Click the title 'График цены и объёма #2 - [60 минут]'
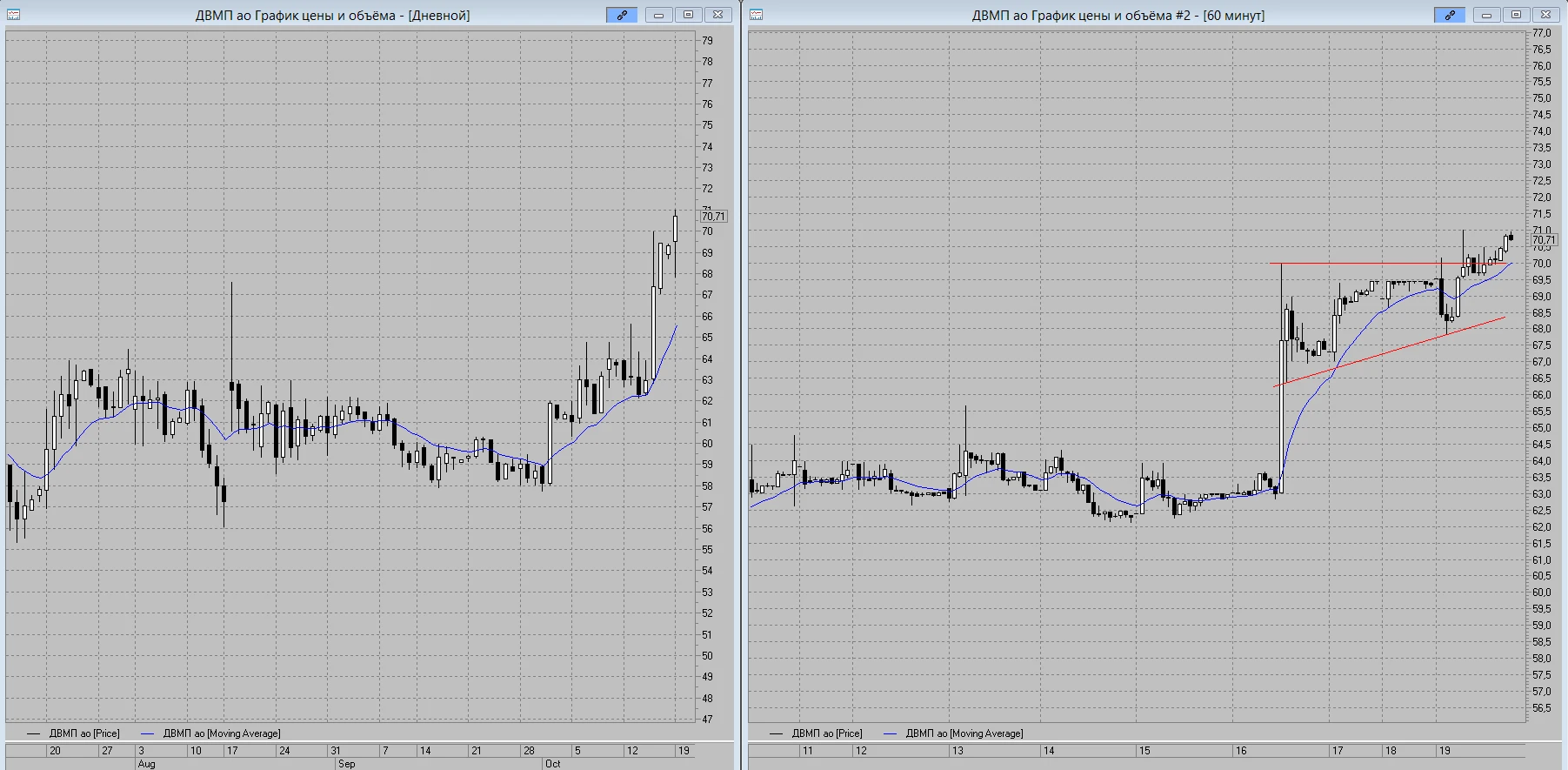Screen dimensions: 1568x770 [x=1149, y=16]
